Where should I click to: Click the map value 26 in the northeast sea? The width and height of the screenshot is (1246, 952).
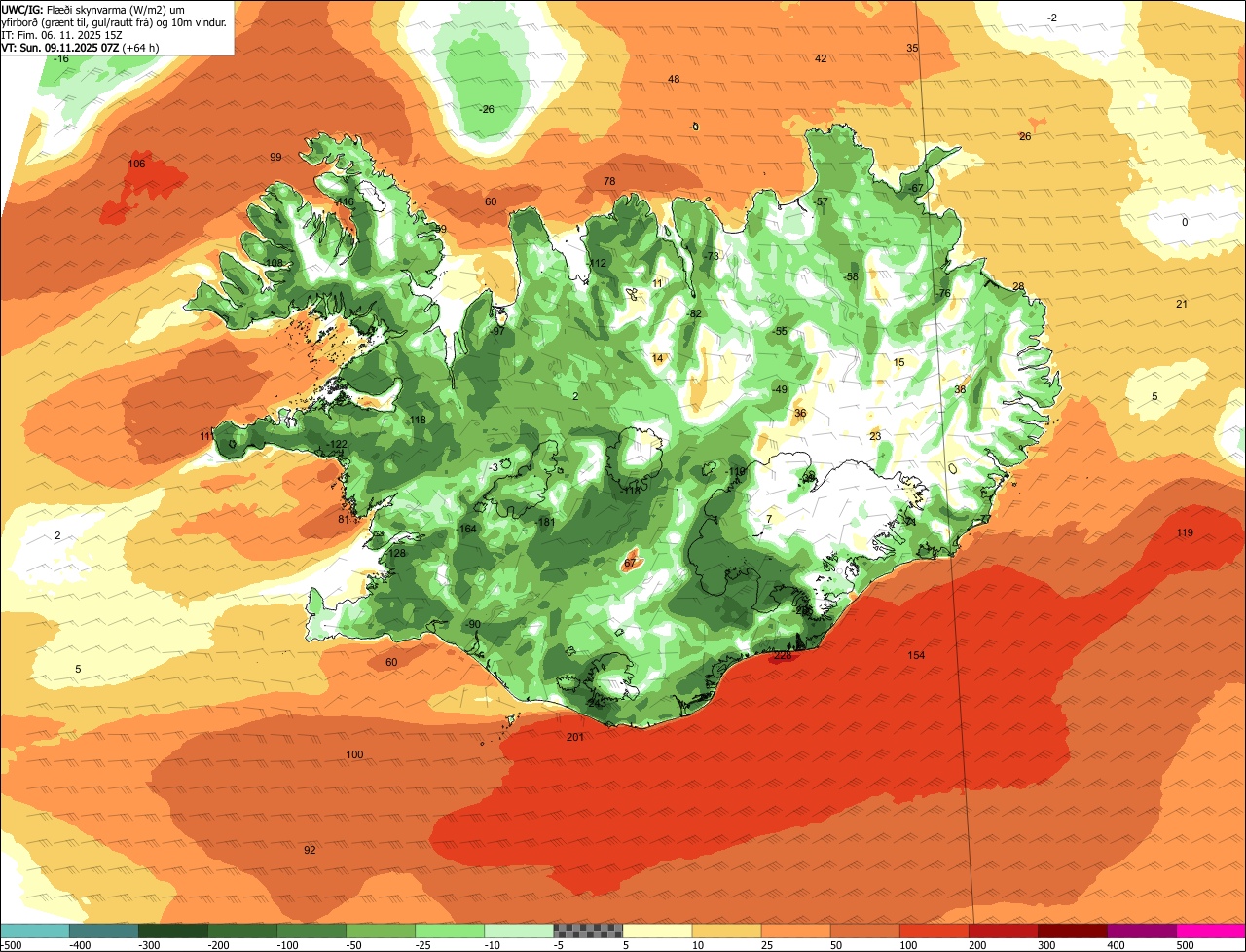tap(1025, 136)
